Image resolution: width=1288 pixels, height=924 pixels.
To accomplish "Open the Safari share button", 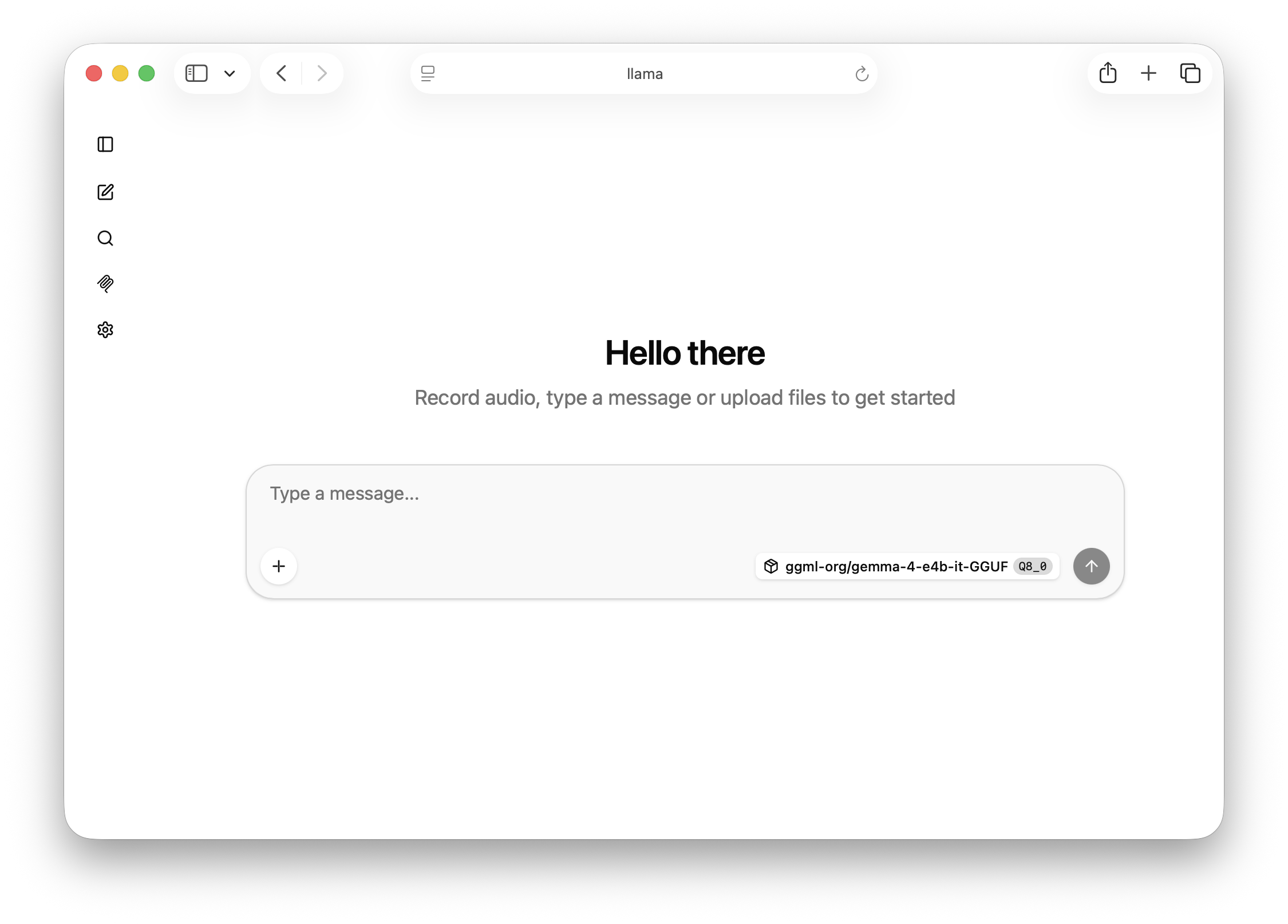I will (1108, 73).
